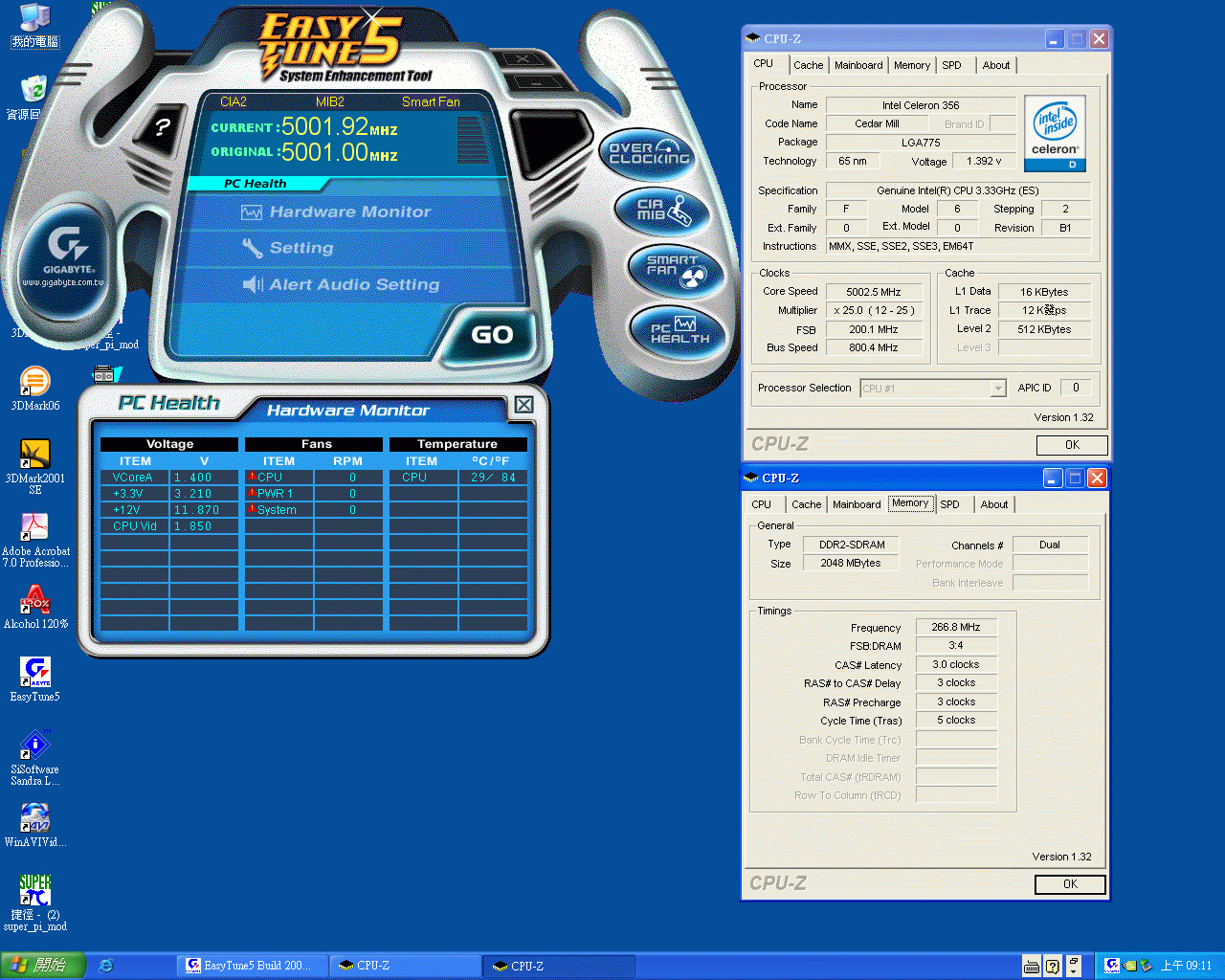The width and height of the screenshot is (1225, 980).
Task: Click the CPU temperature 29/84 value
Action: pos(493,478)
